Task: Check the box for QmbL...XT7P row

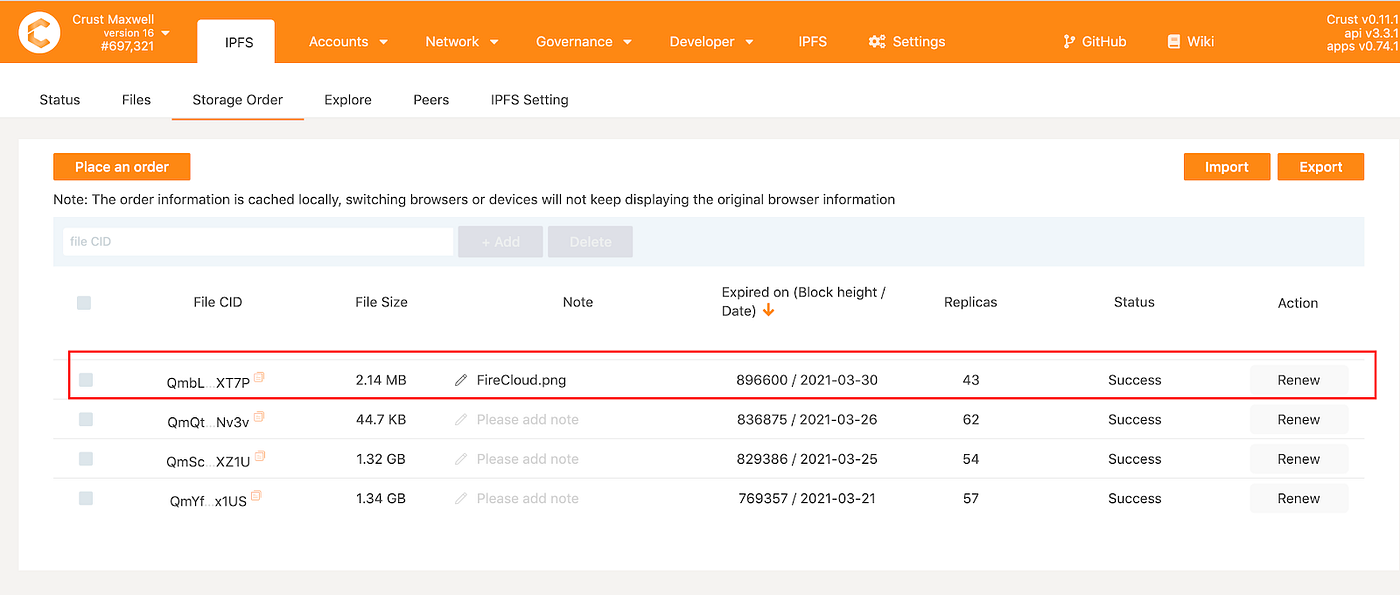Action: pyautogui.click(x=86, y=380)
